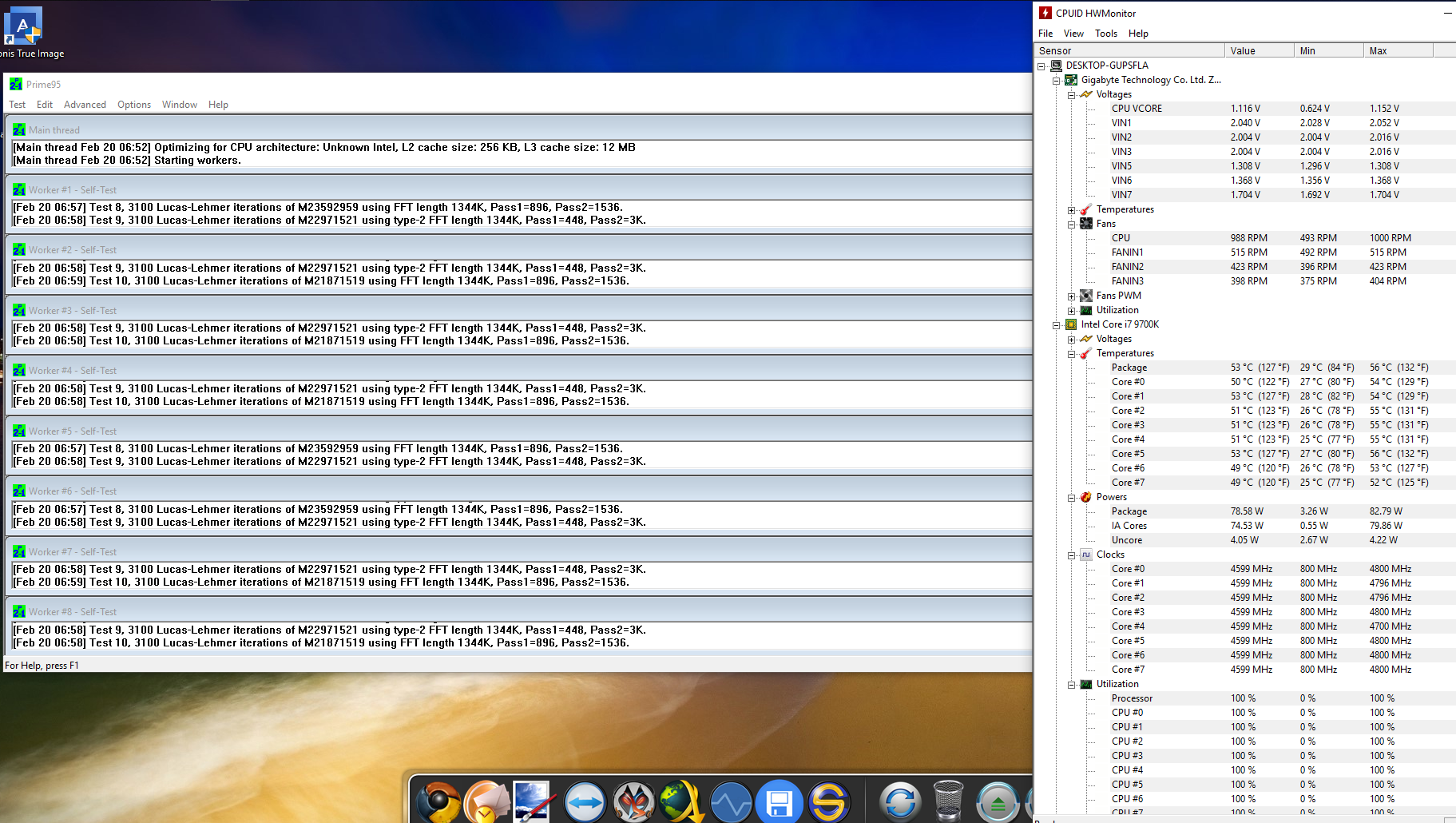Open the Edit menu in Prime95

click(45, 105)
